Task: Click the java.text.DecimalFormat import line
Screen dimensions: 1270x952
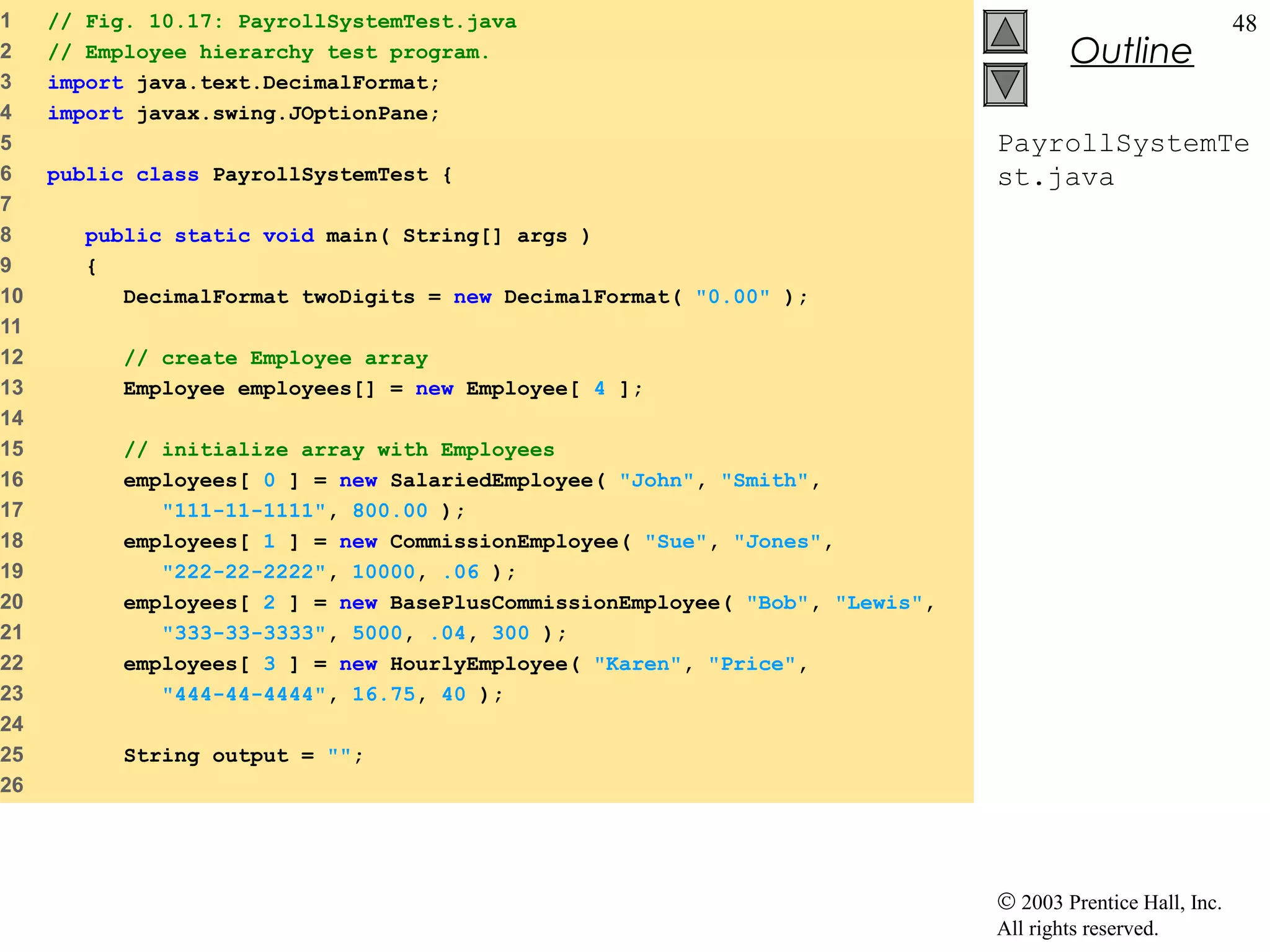Action: [244, 83]
